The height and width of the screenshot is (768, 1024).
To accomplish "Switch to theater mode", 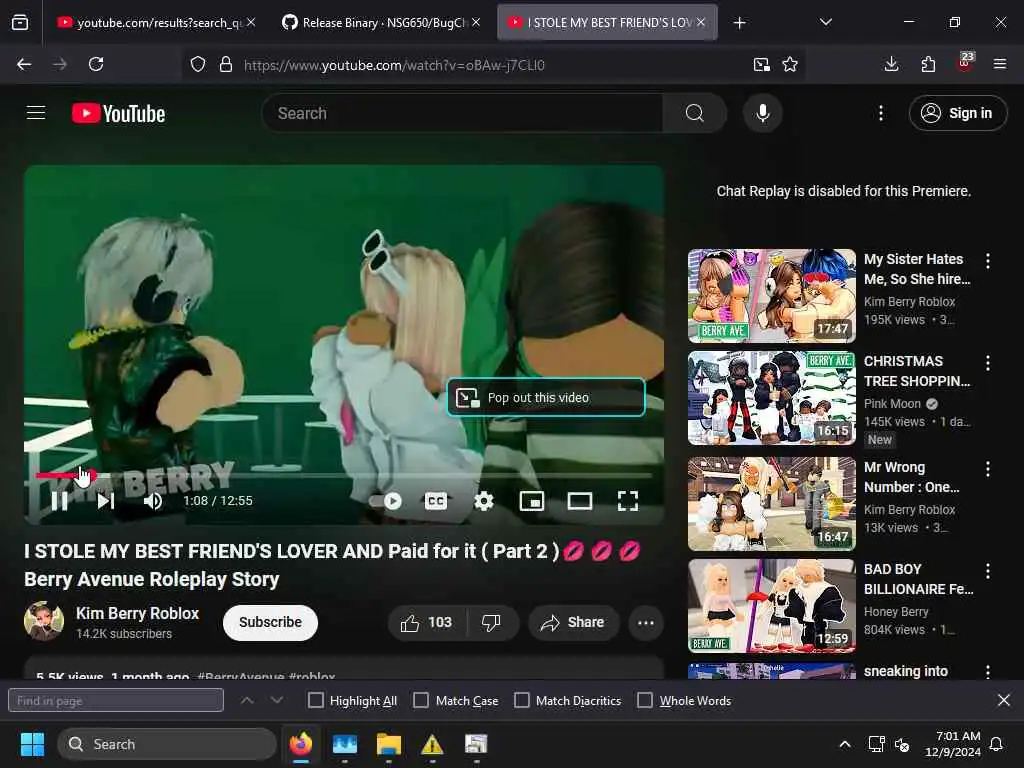I will [580, 501].
